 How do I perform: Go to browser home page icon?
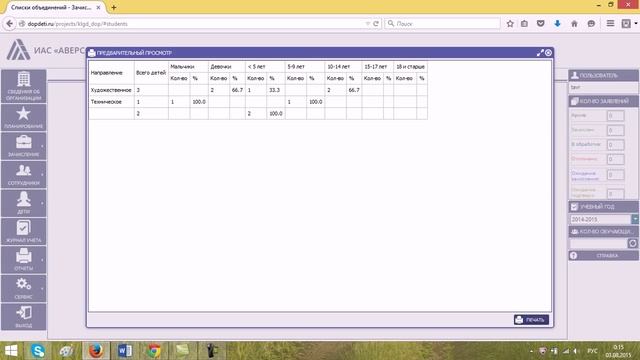pos(574,24)
